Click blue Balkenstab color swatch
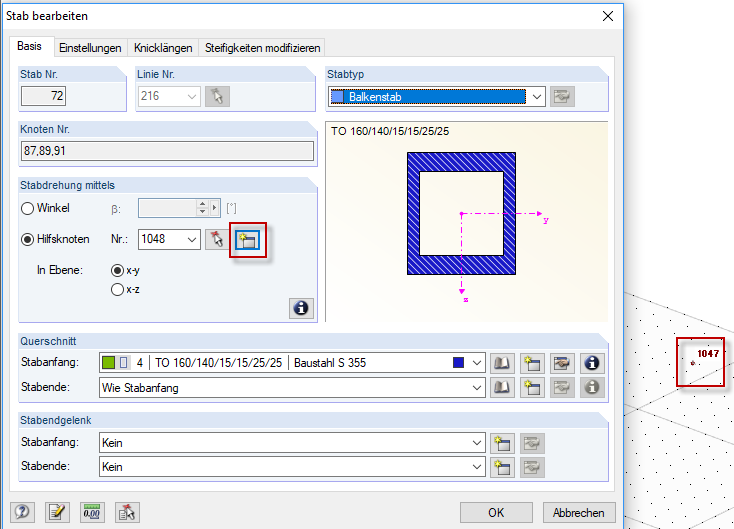 click(x=337, y=97)
